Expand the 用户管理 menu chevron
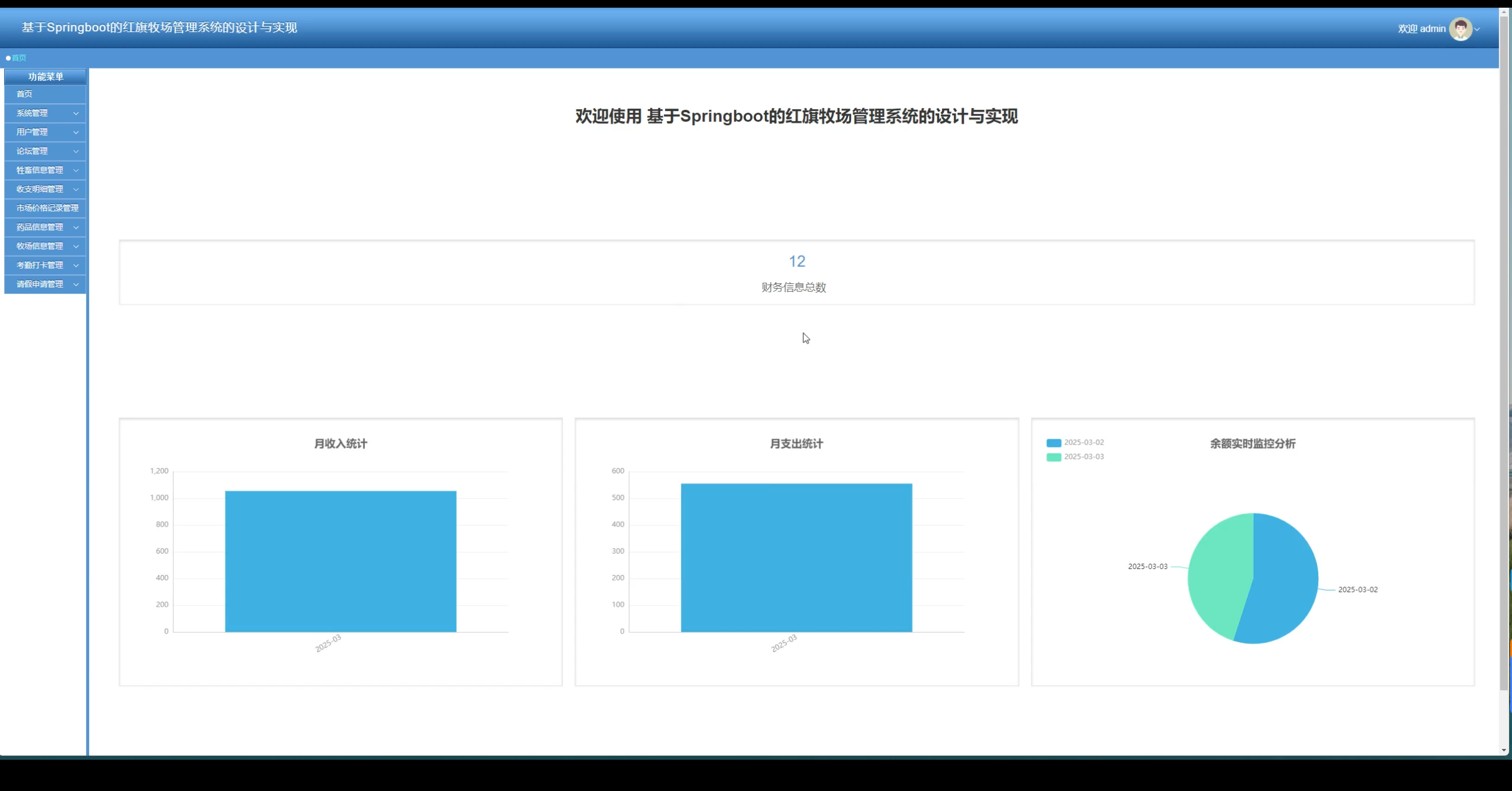 tap(76, 132)
